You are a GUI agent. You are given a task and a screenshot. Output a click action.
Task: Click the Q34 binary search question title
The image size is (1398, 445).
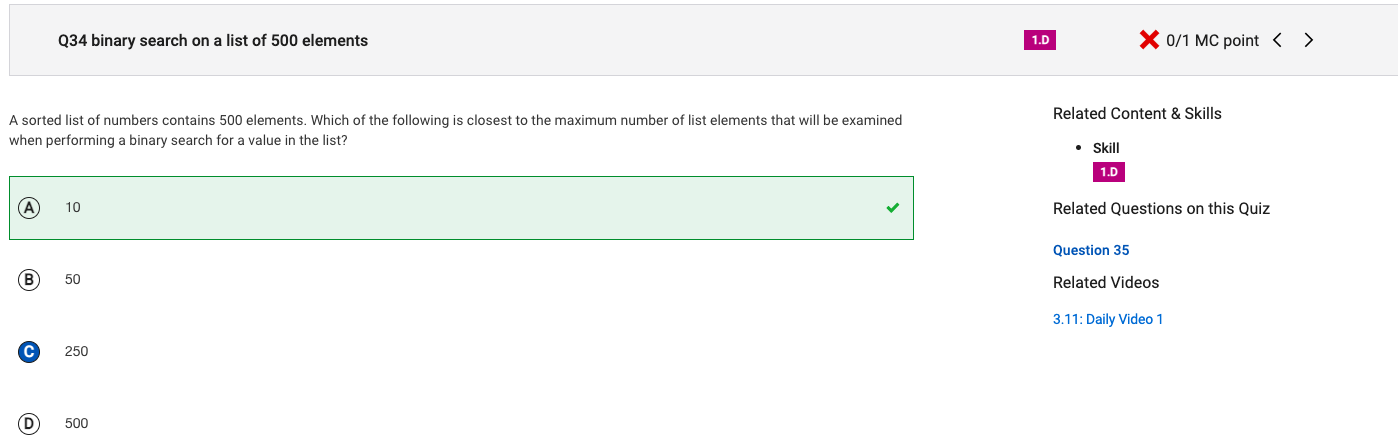tap(213, 40)
